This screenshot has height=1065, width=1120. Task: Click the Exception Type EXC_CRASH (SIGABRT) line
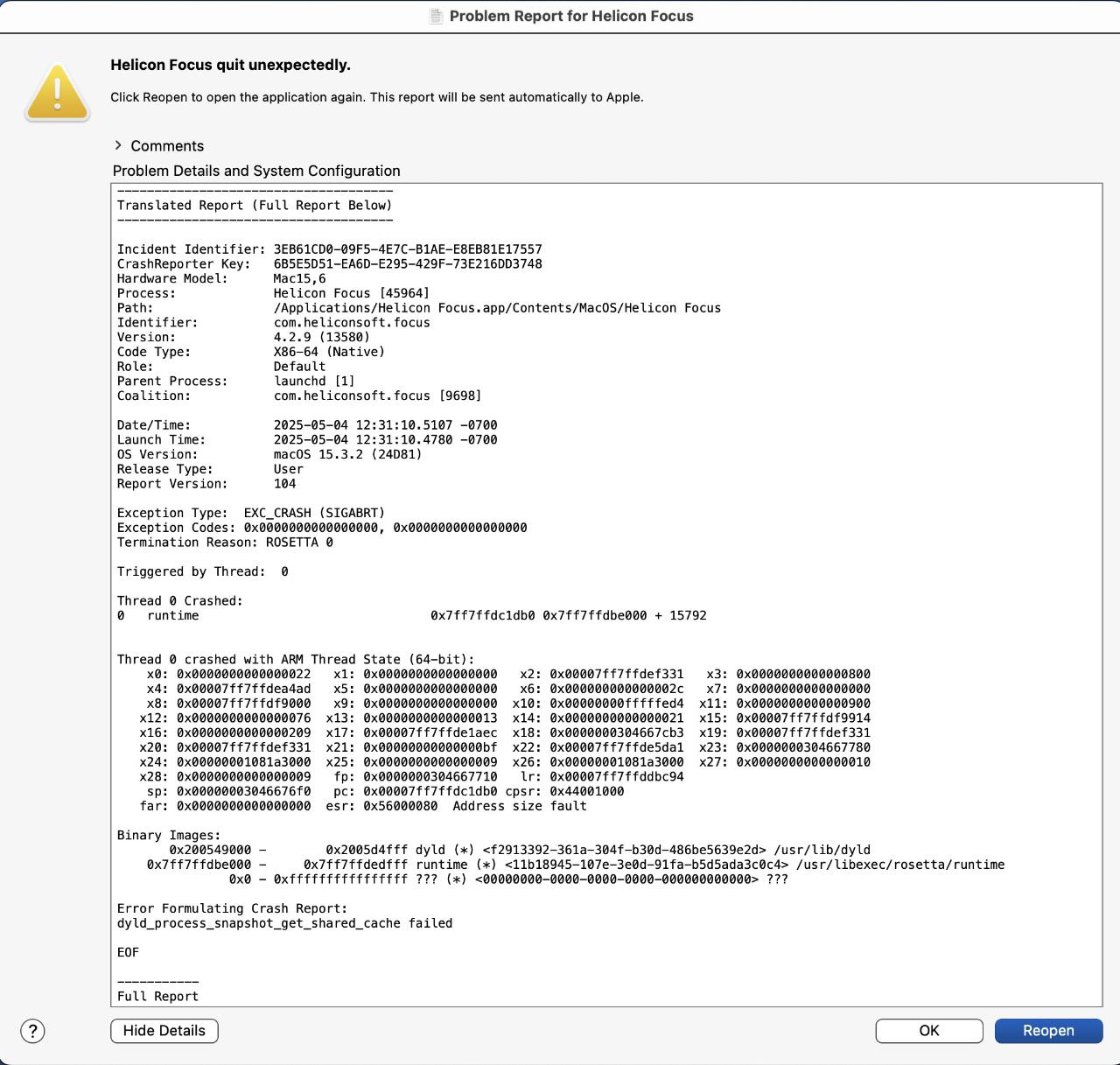251,513
